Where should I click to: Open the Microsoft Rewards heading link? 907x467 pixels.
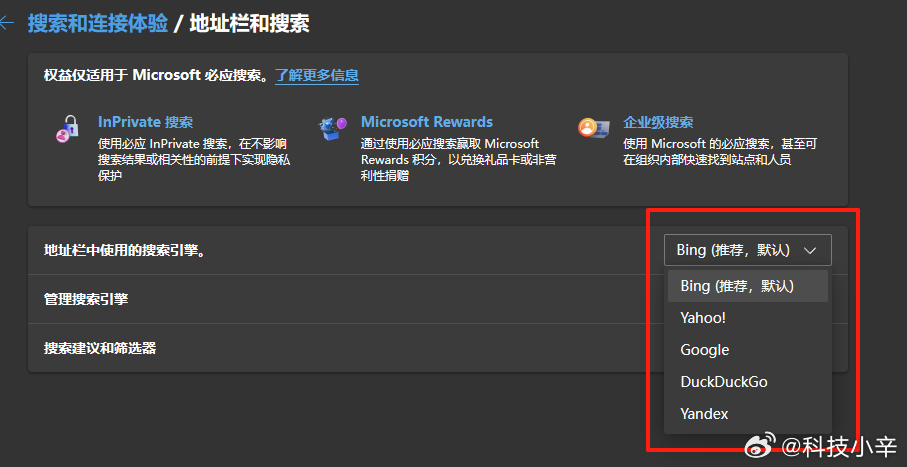(x=427, y=122)
